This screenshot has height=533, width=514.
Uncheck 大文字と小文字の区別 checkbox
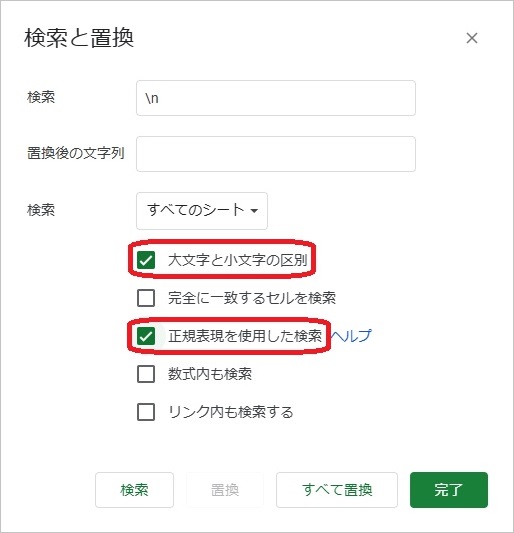[146, 260]
